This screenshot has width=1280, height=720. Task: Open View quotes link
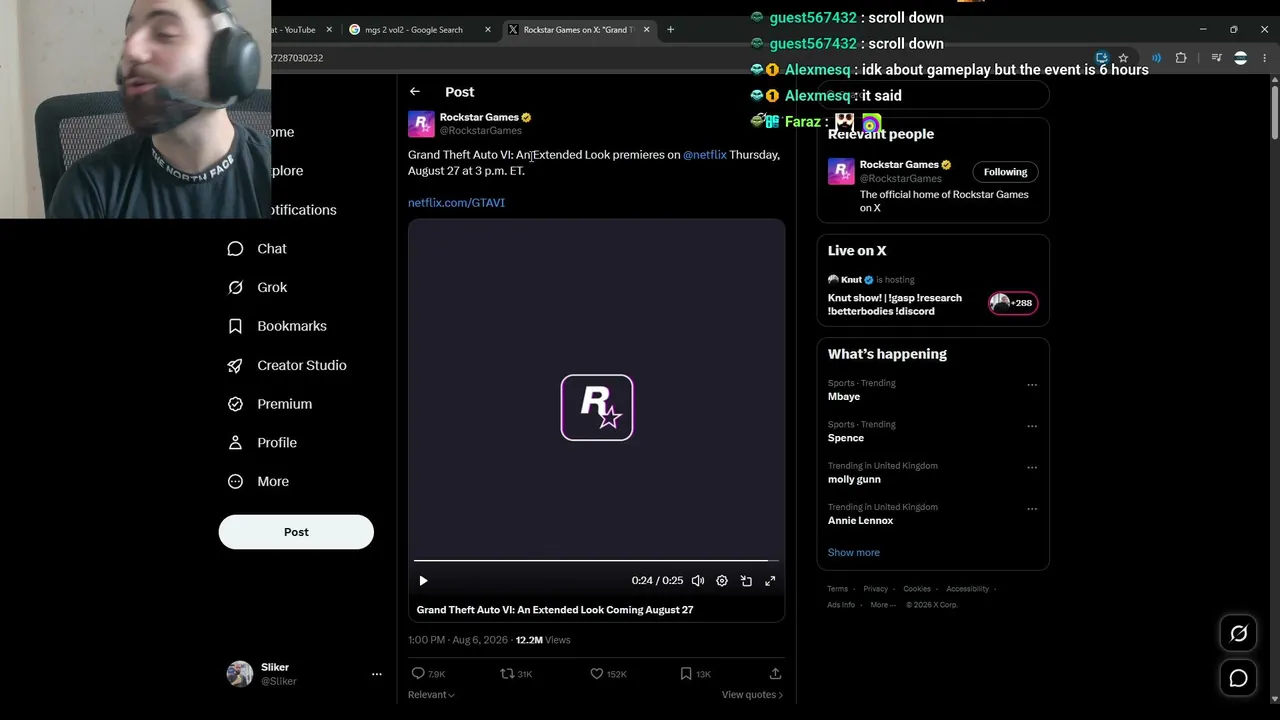click(752, 695)
